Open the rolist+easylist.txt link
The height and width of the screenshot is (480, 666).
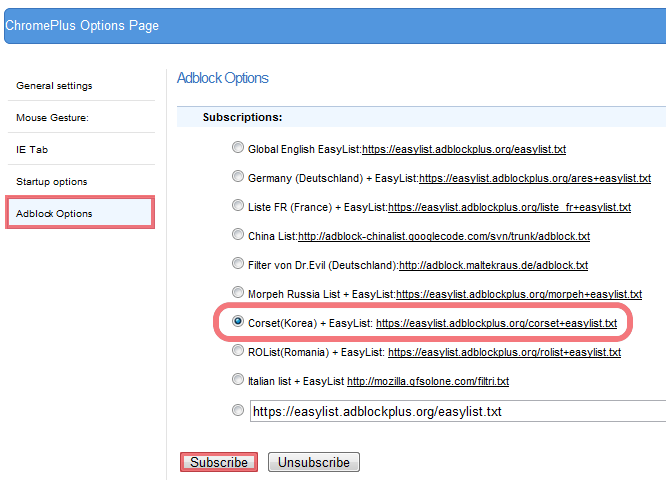[x=504, y=352]
